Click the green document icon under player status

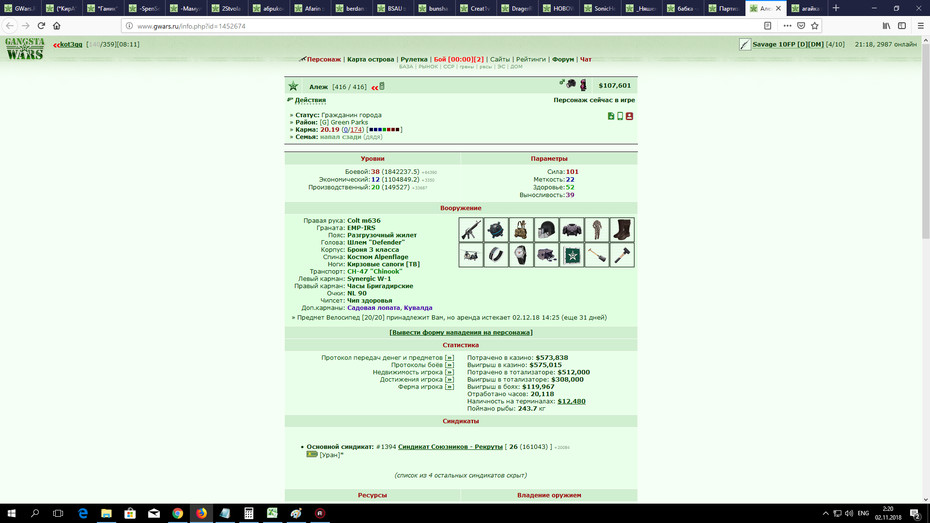[611, 116]
